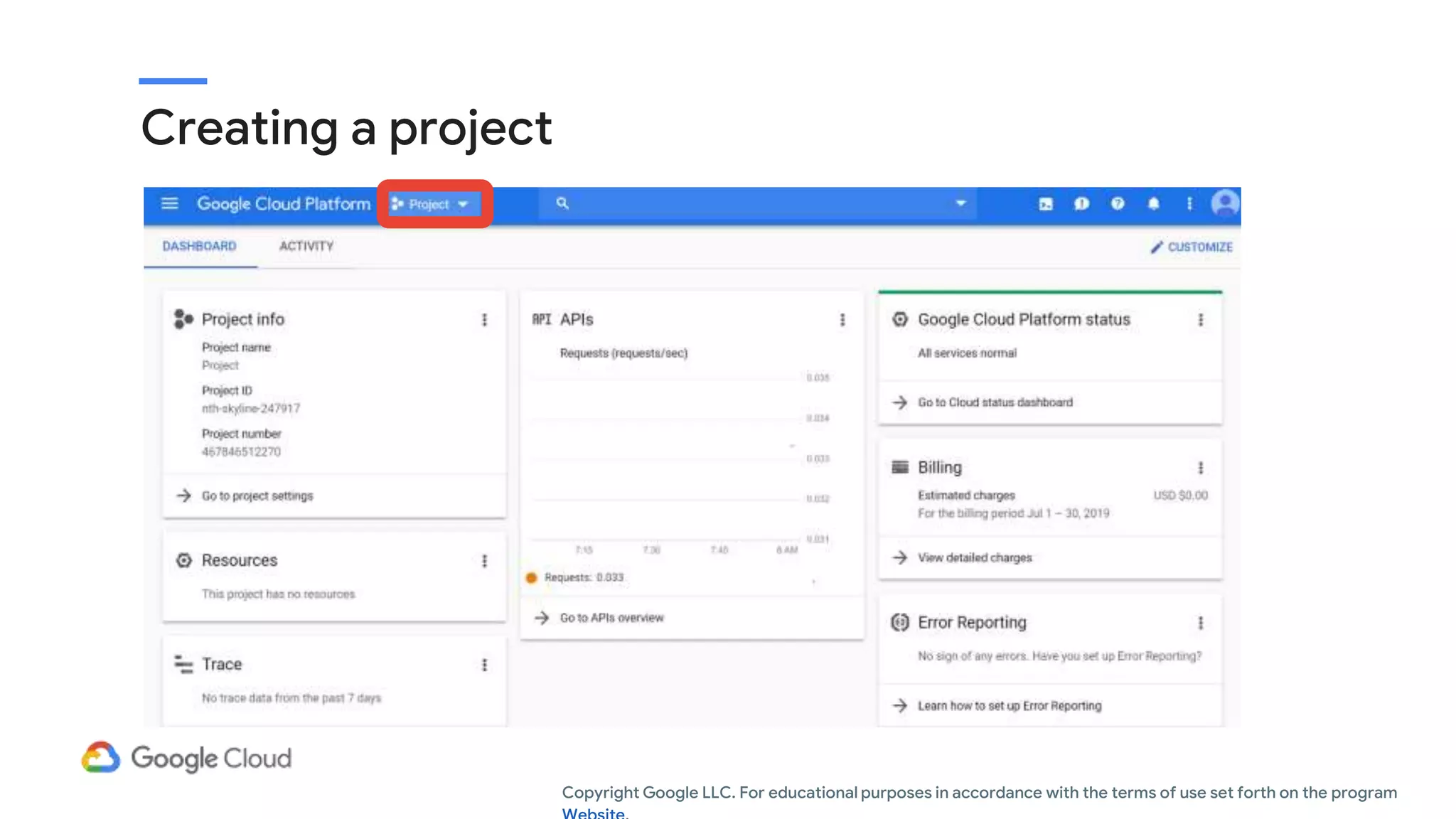Screen dimensions: 1456x819
Task: Select the project number 467846512270
Action: click(241, 452)
